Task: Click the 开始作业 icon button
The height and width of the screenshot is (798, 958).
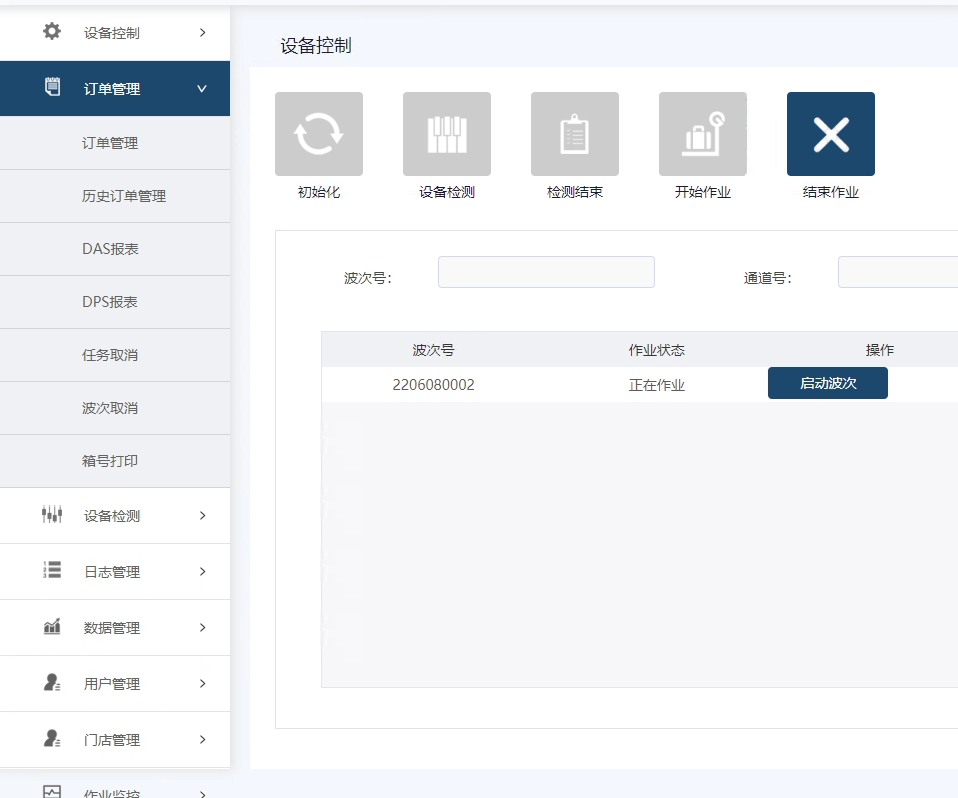Action: 703,134
